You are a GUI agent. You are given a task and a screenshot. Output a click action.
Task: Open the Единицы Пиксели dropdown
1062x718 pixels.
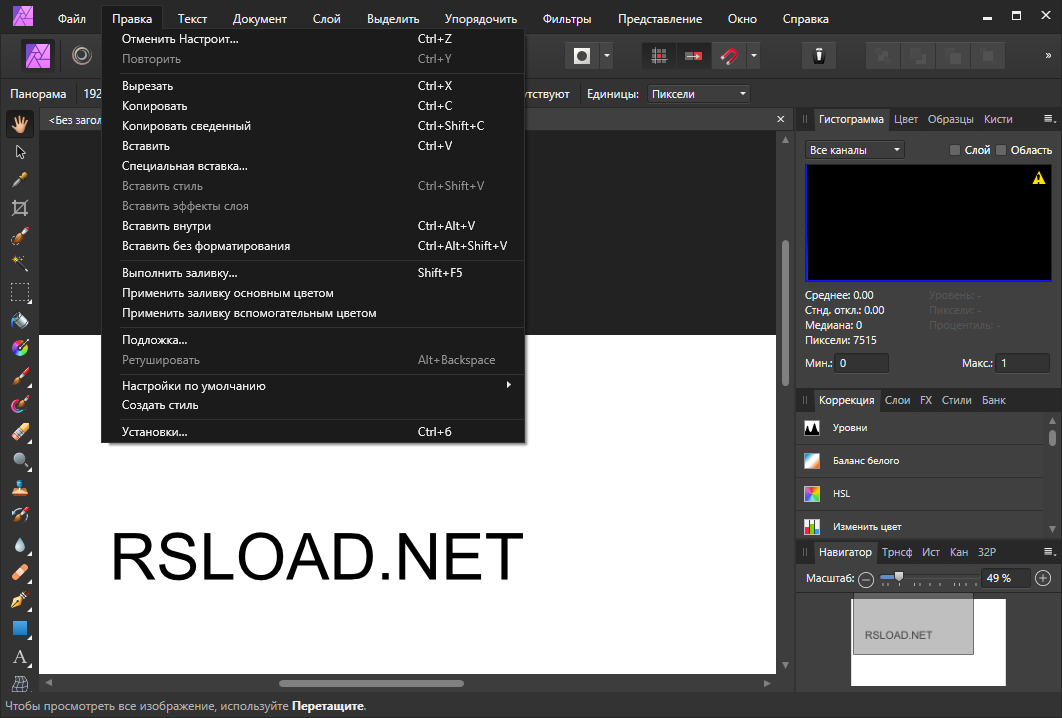pos(698,93)
